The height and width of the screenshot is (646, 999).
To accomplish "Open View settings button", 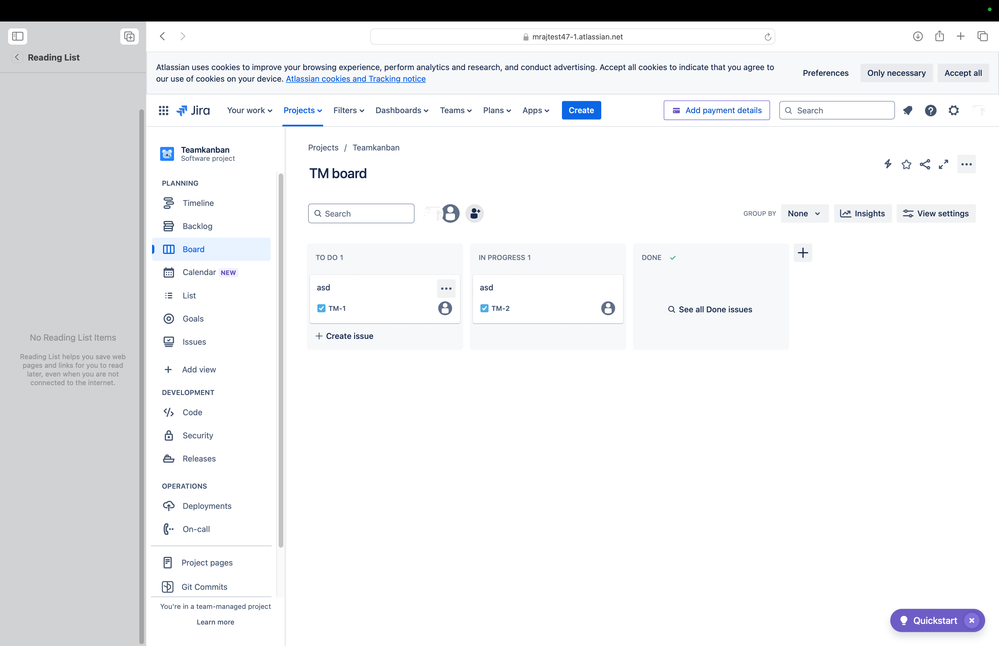I will coord(936,213).
